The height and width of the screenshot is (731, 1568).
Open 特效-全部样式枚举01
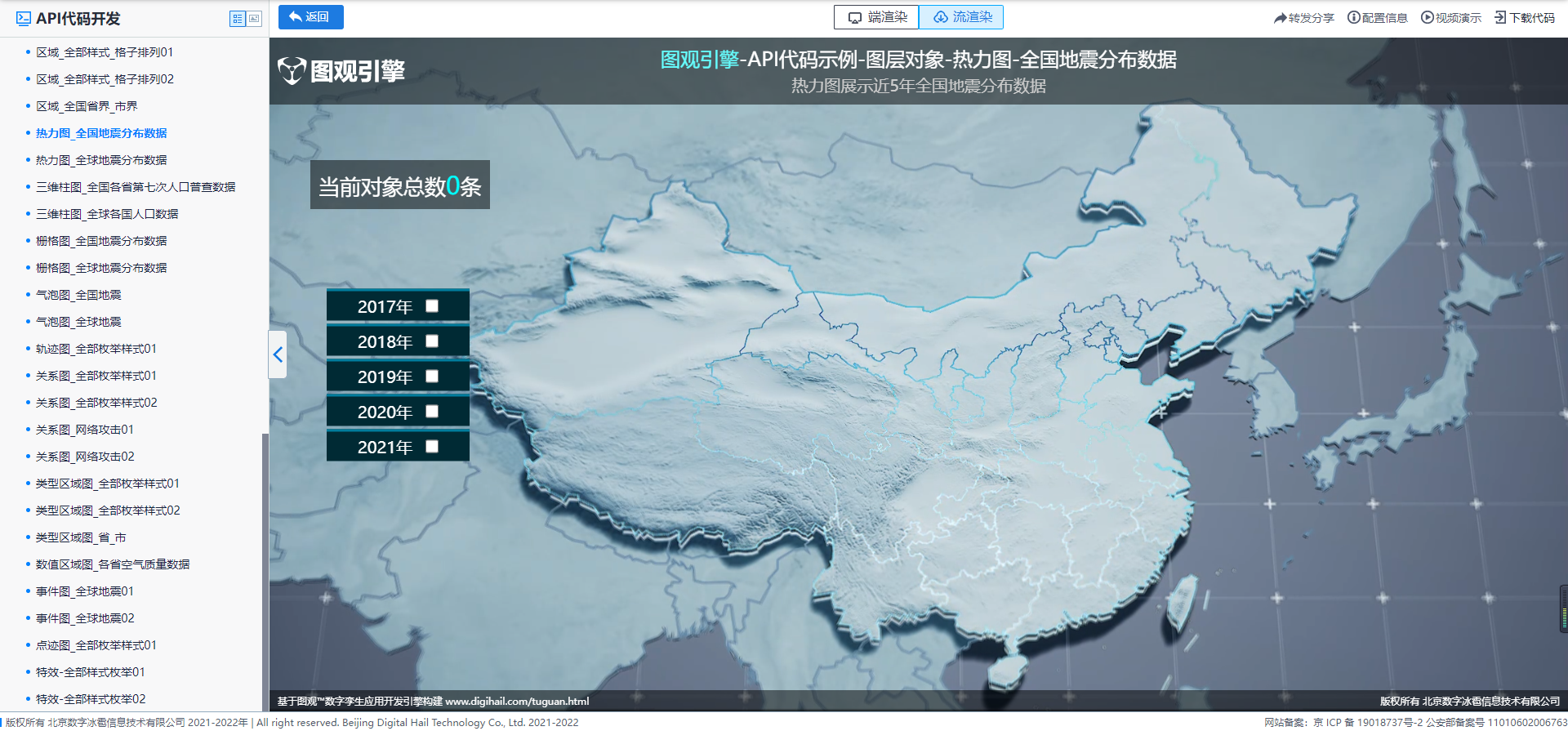(x=91, y=672)
